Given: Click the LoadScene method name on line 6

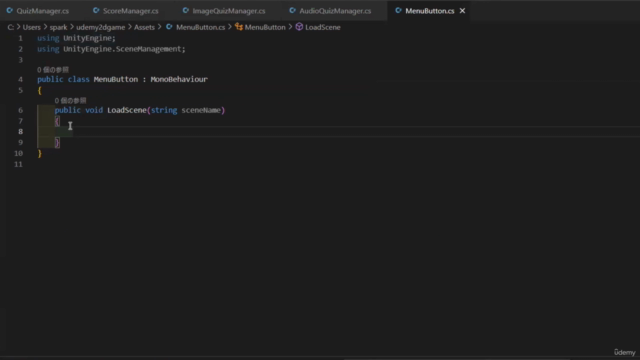Looking at the screenshot, I should coord(127,110).
